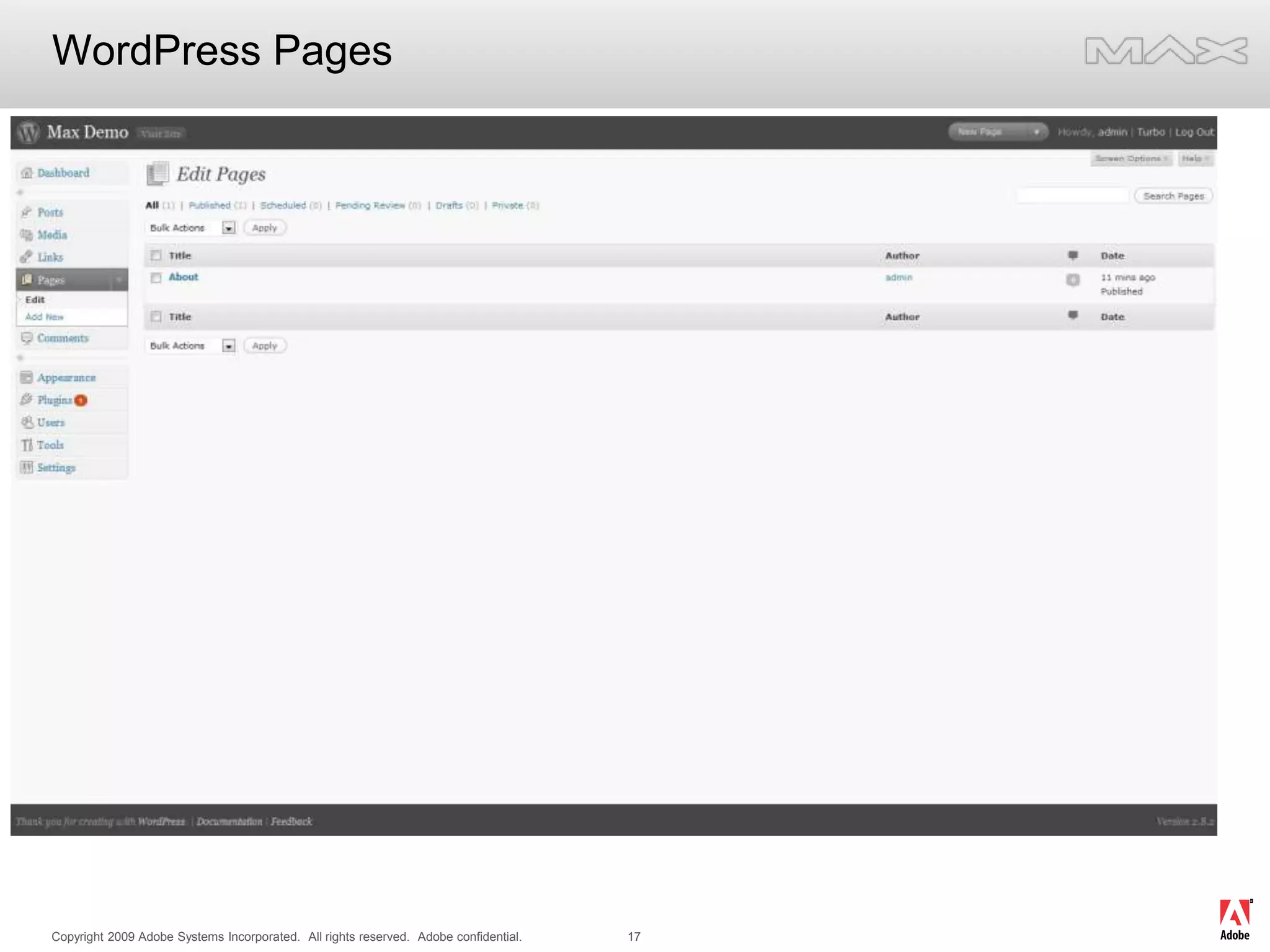Click the plugin update count badge
This screenshot has height=952, width=1270.
(81, 400)
